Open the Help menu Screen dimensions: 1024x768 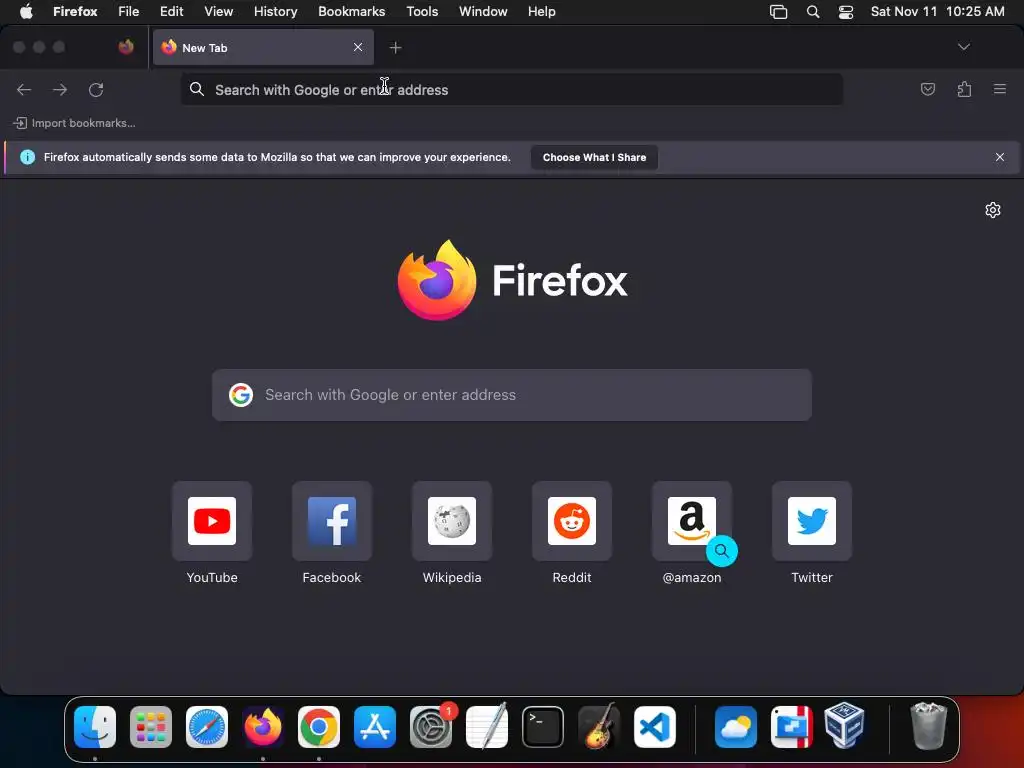tap(541, 11)
